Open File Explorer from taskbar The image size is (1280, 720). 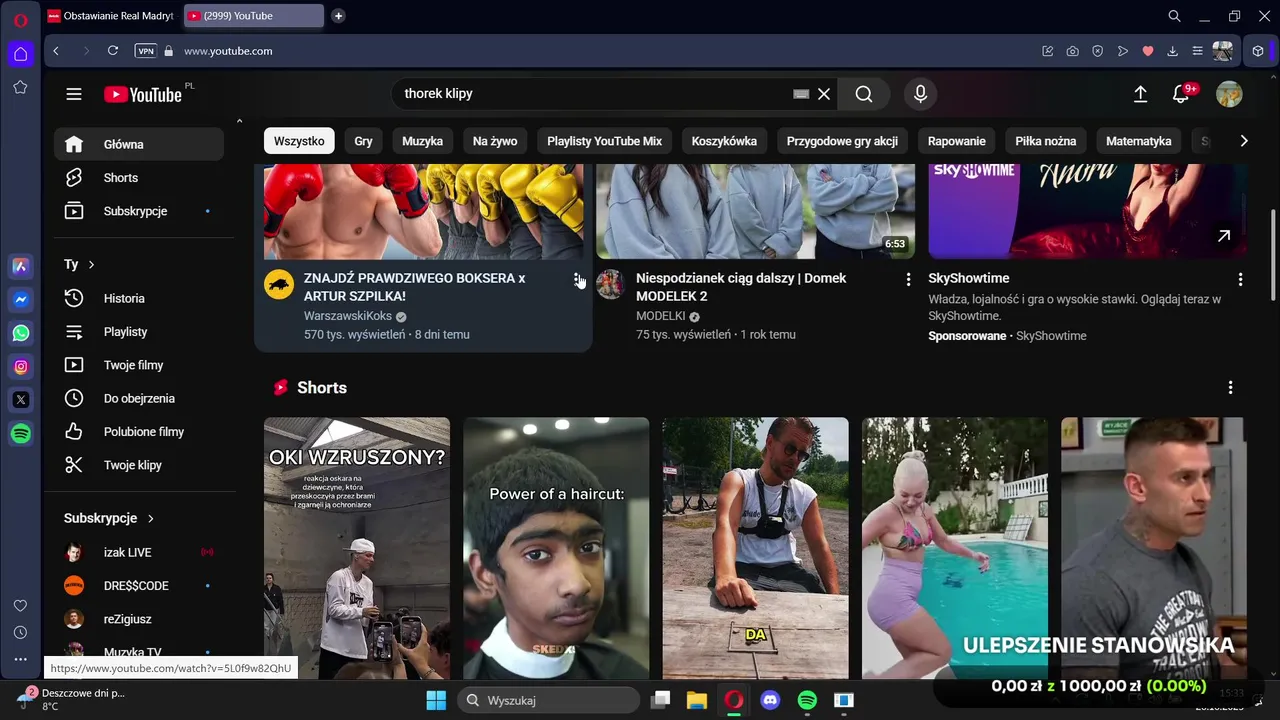(697, 700)
